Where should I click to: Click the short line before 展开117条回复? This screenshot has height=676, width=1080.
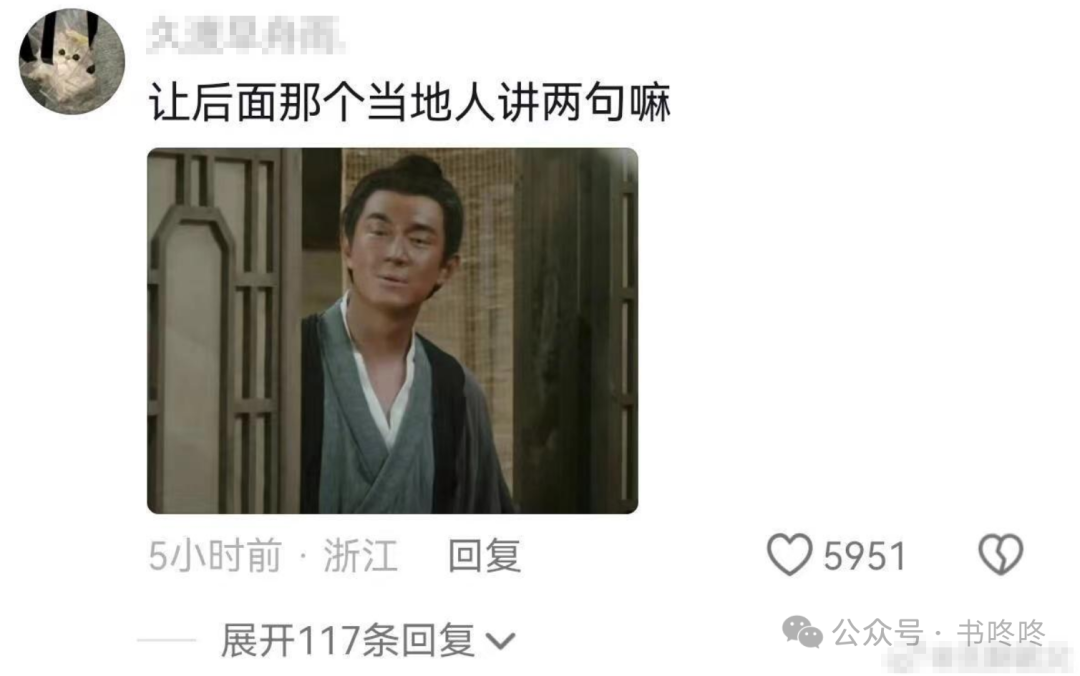click(167, 641)
